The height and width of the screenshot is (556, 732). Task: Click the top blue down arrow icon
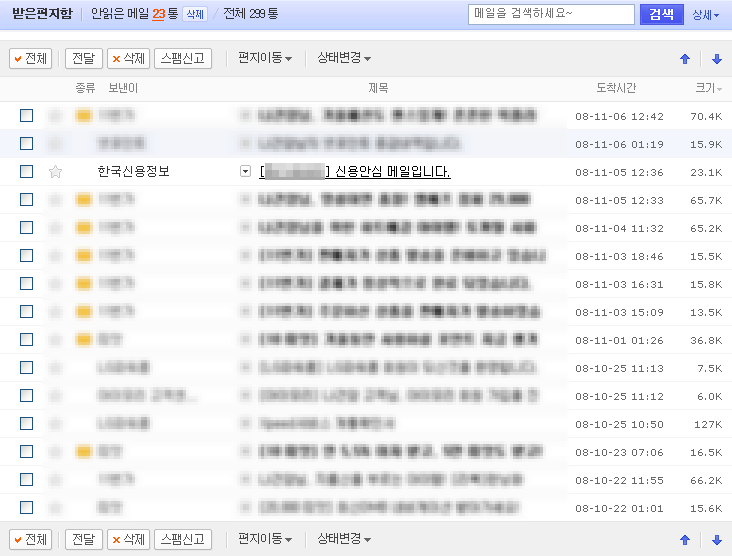(717, 59)
